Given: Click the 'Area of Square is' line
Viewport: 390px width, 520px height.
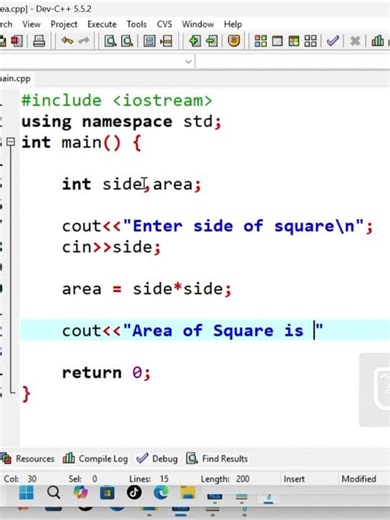Looking at the screenshot, I should coord(192,331).
